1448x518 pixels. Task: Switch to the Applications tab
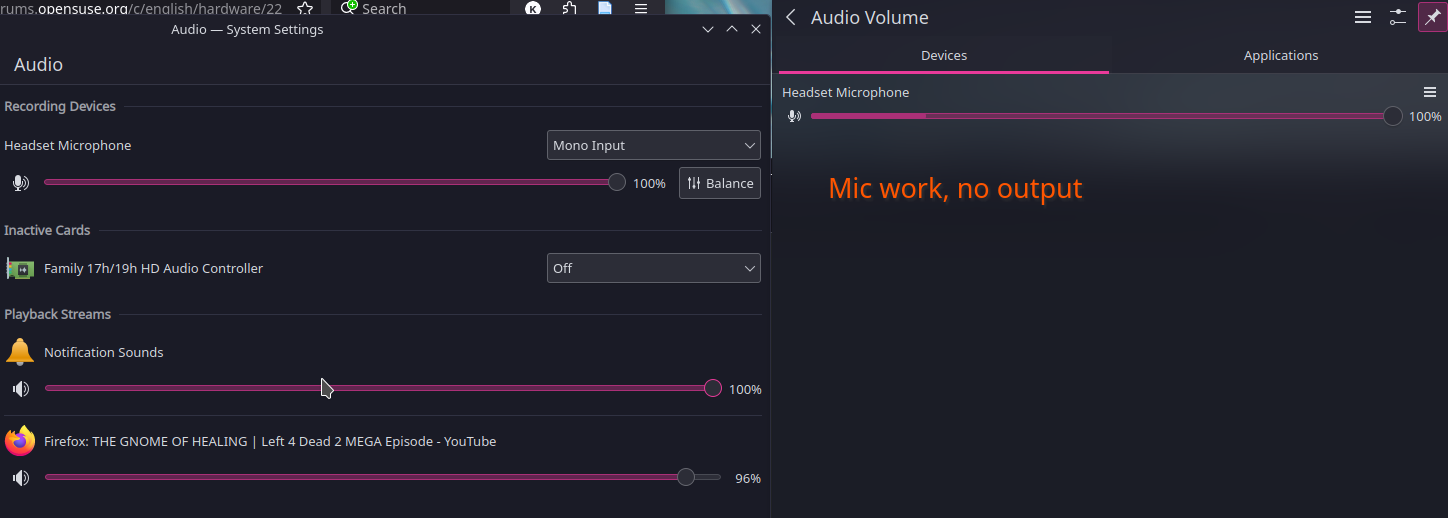coord(1280,56)
